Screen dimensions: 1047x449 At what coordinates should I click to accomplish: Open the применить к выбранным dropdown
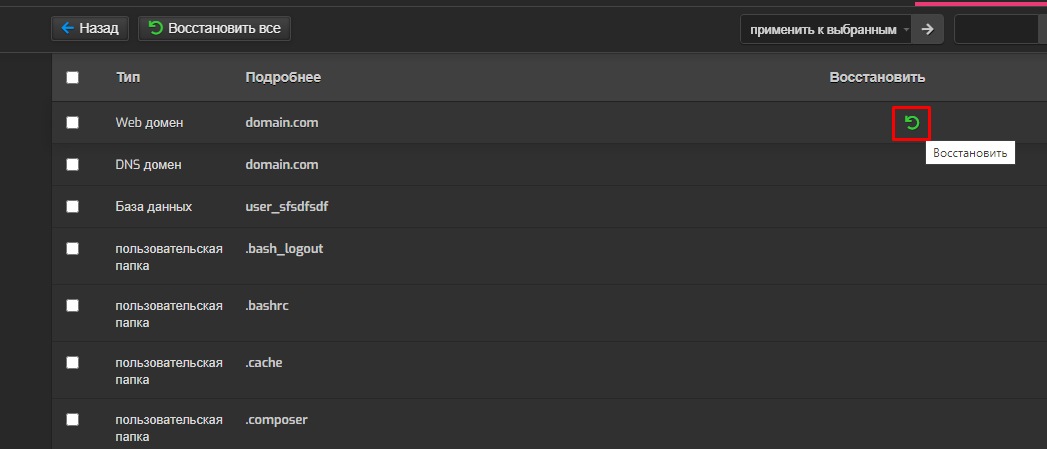825,29
